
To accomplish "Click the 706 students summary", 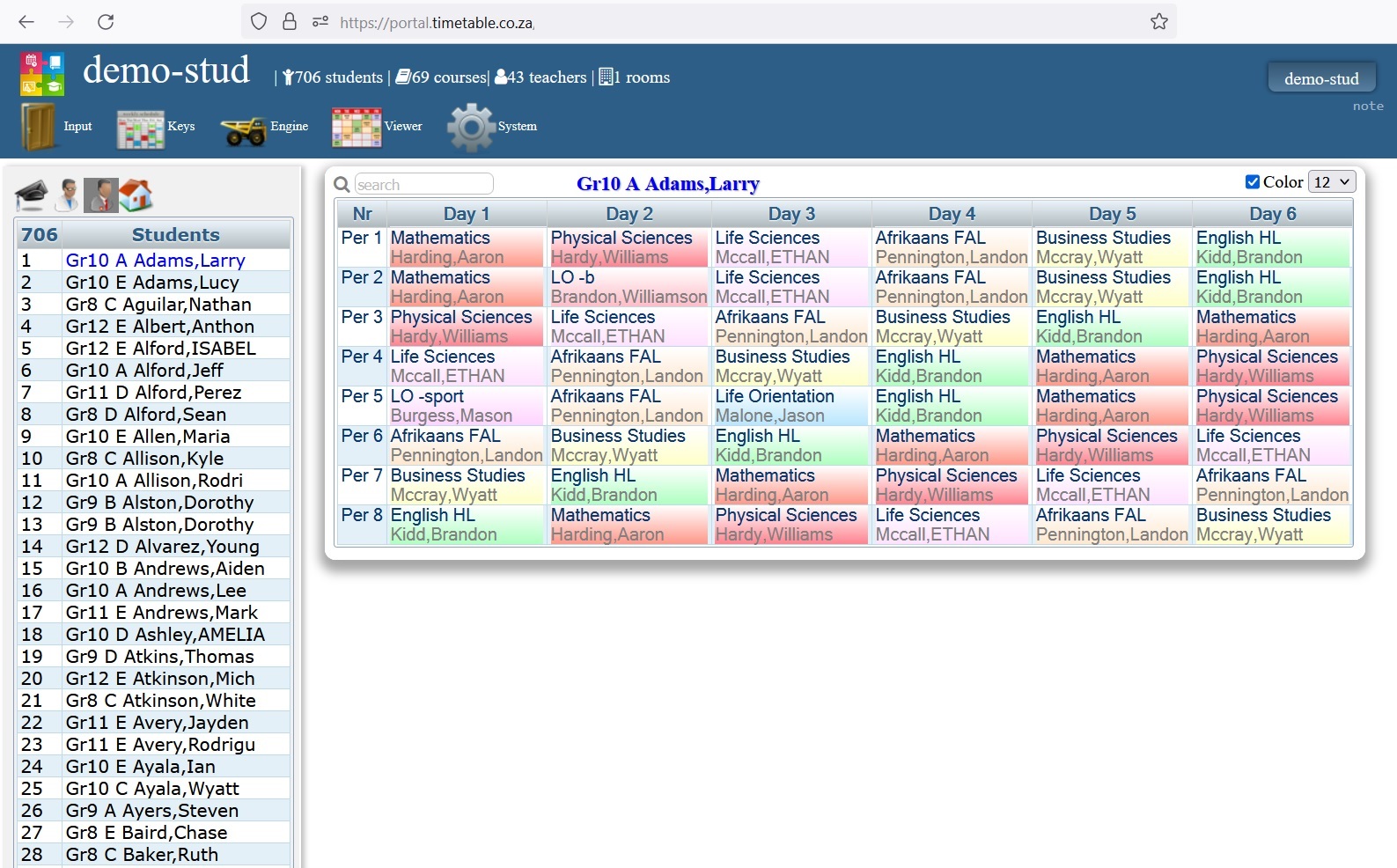I will (x=332, y=77).
